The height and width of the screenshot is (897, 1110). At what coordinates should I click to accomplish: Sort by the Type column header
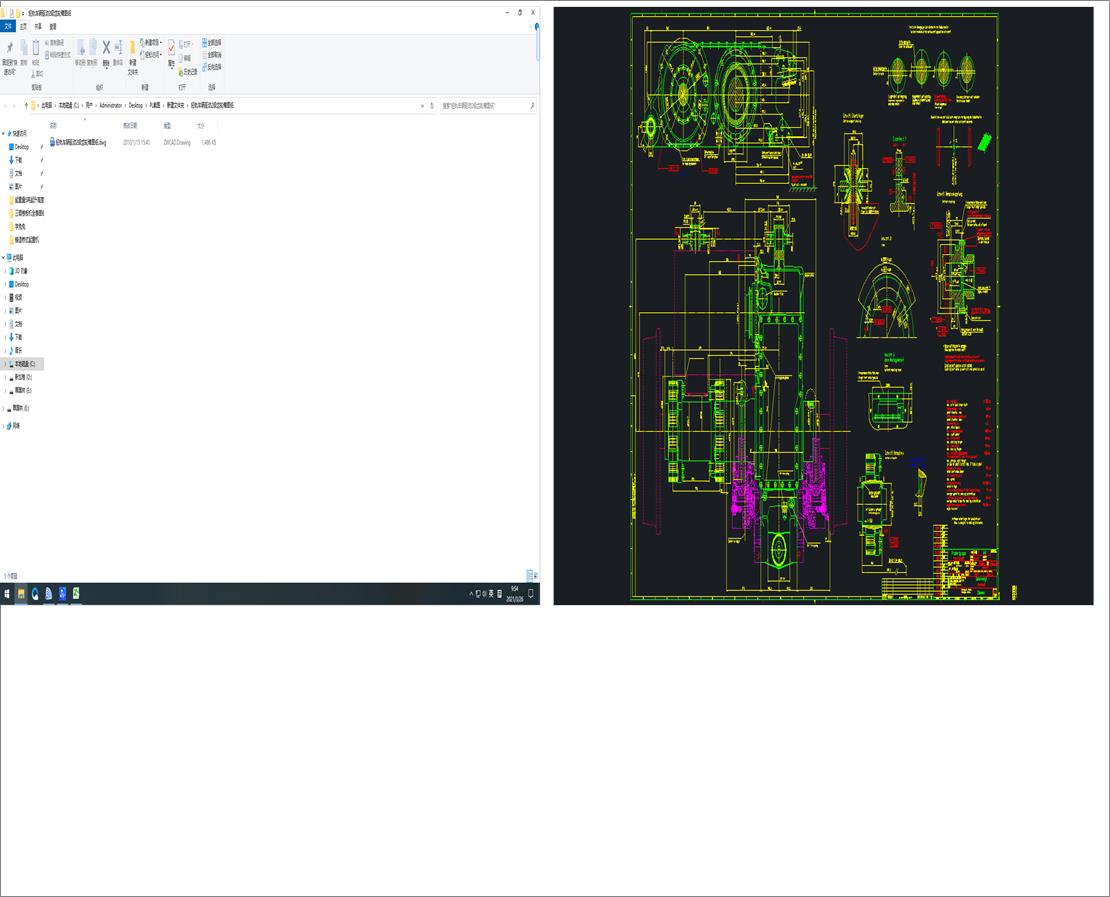tap(167, 125)
